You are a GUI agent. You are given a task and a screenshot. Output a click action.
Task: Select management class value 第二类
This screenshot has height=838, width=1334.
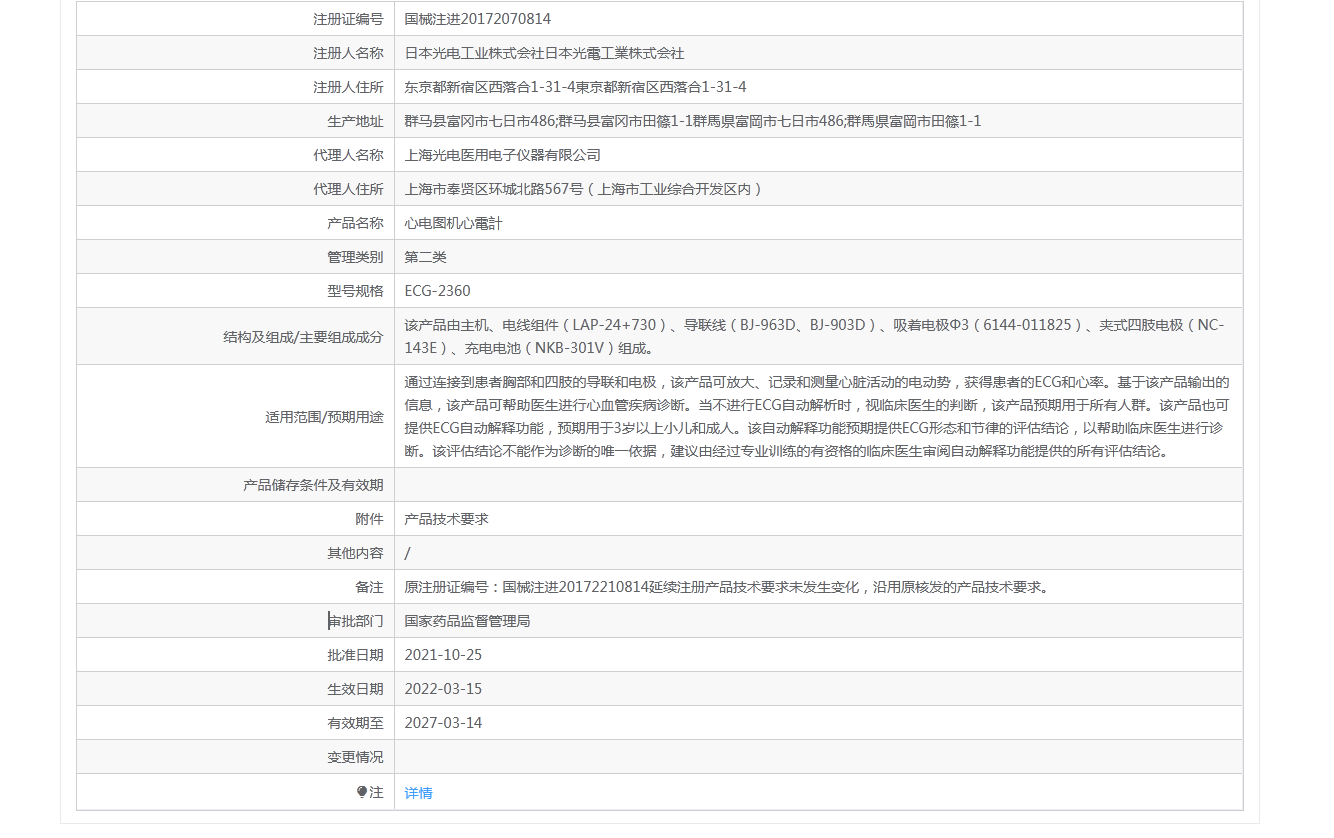(426, 257)
